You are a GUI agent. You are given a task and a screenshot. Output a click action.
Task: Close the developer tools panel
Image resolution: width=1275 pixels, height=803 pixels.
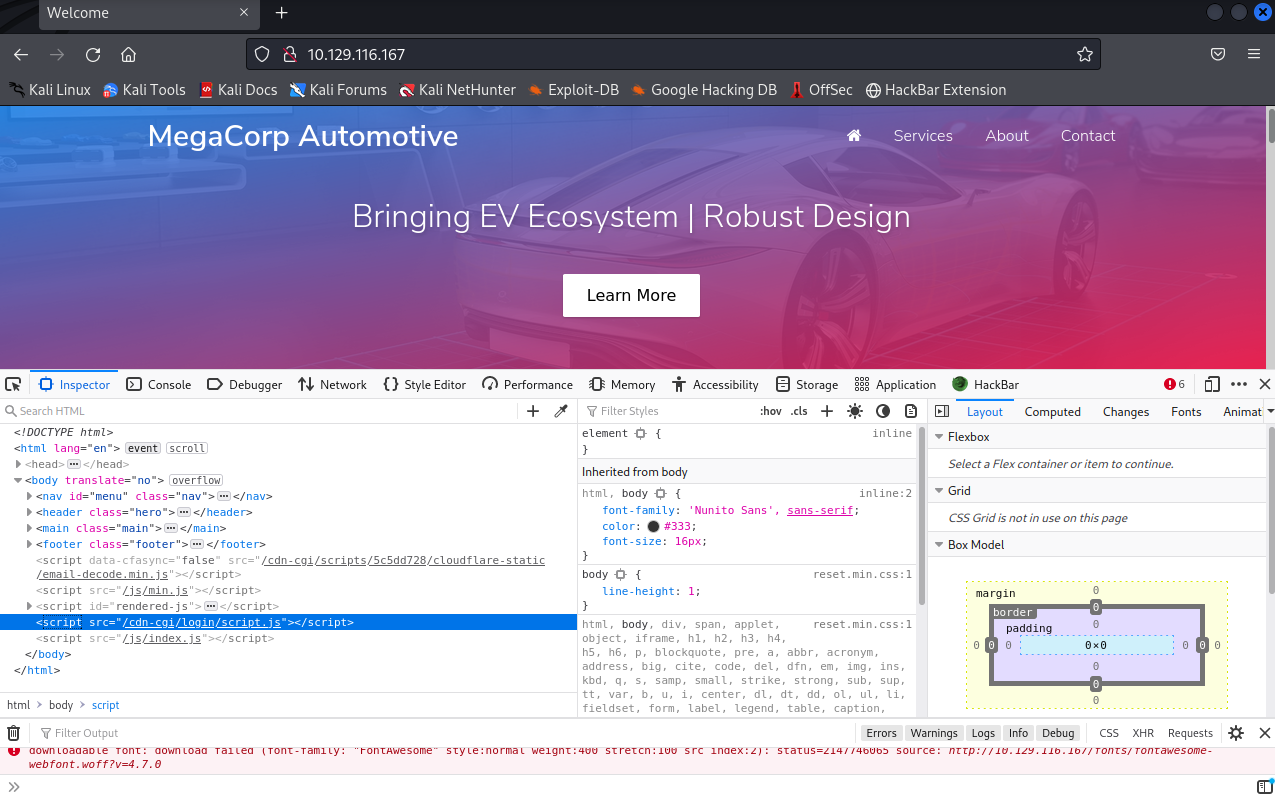(x=1264, y=384)
